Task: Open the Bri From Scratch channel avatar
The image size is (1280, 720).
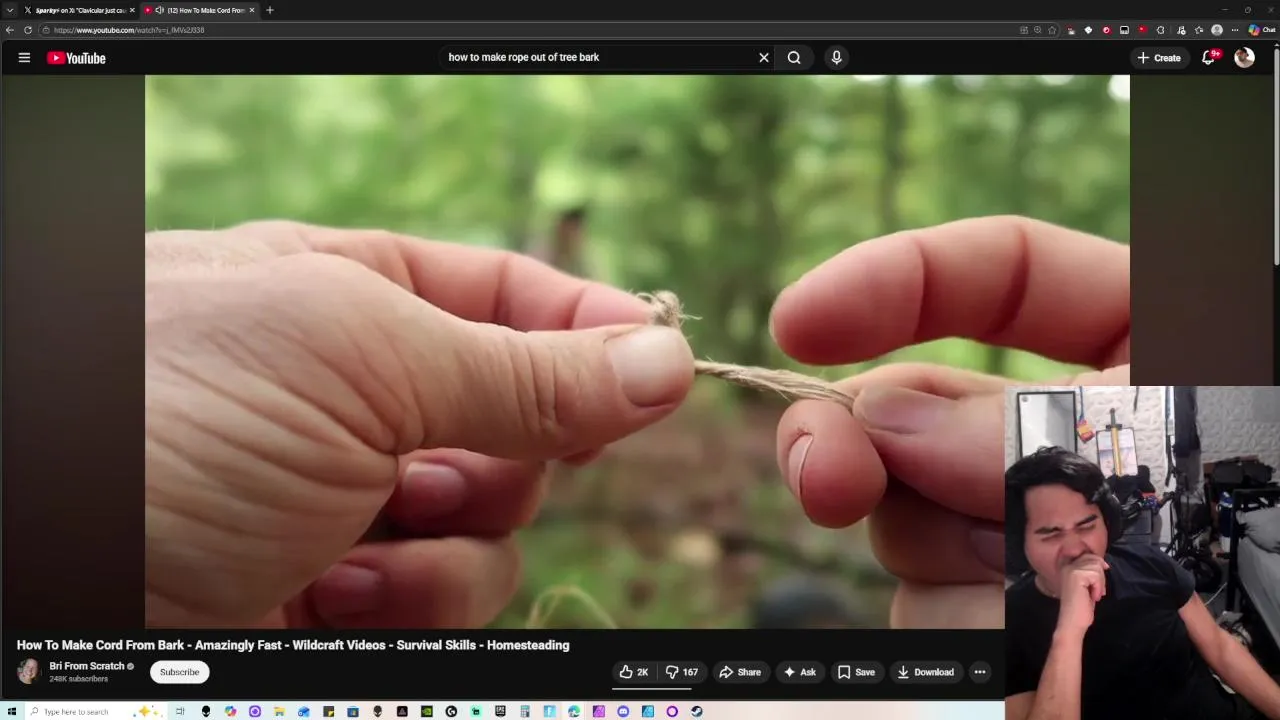Action: click(29, 672)
